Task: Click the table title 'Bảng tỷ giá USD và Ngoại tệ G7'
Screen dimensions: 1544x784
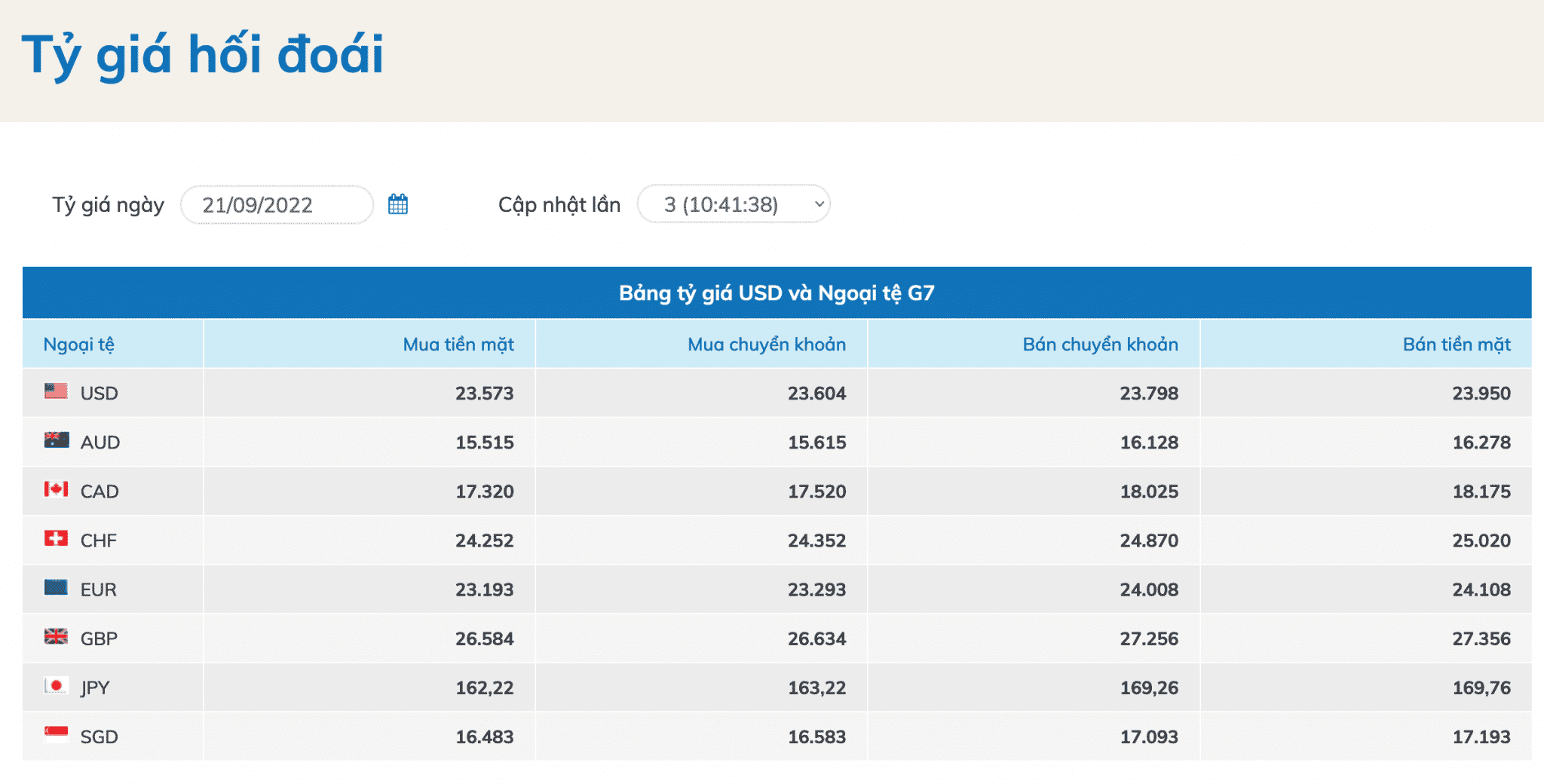Action: point(777,292)
